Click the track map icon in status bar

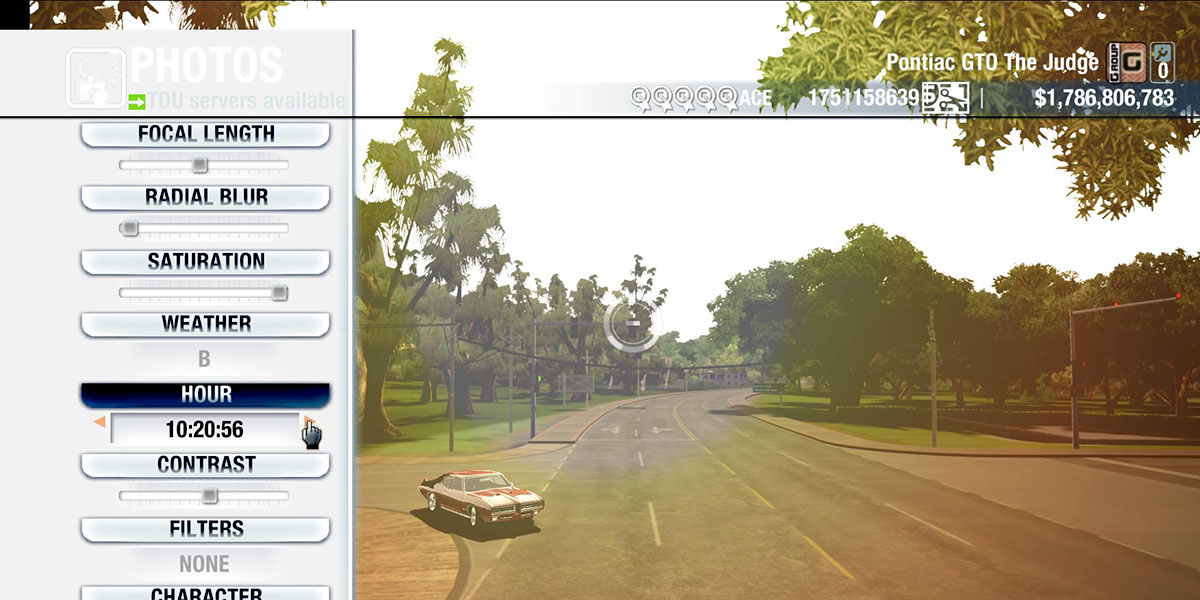945,98
